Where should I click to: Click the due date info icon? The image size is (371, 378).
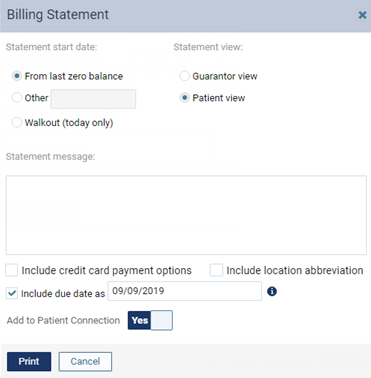[272, 292]
